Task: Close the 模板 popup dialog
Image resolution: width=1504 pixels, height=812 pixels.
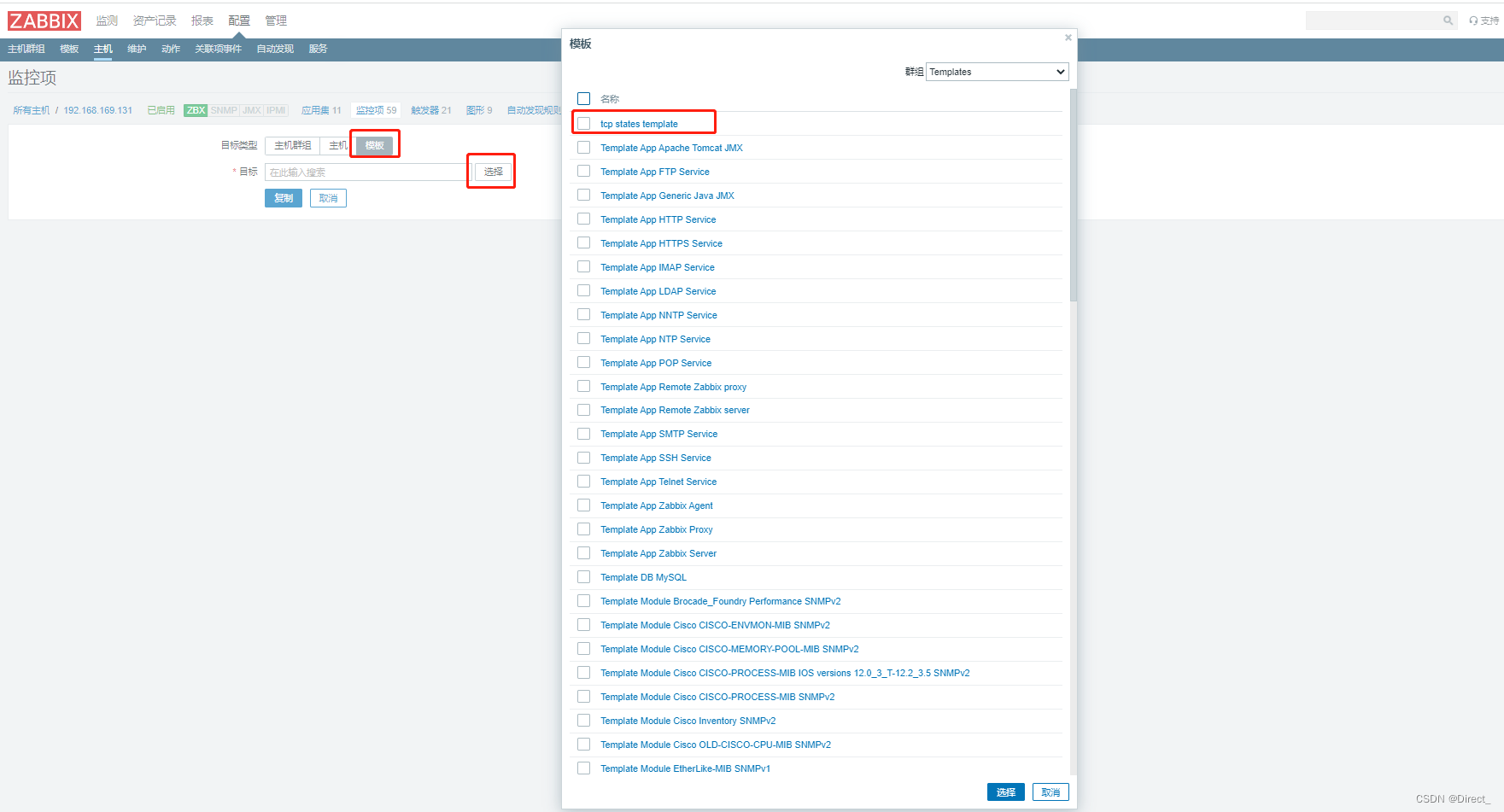Action: (x=1068, y=38)
